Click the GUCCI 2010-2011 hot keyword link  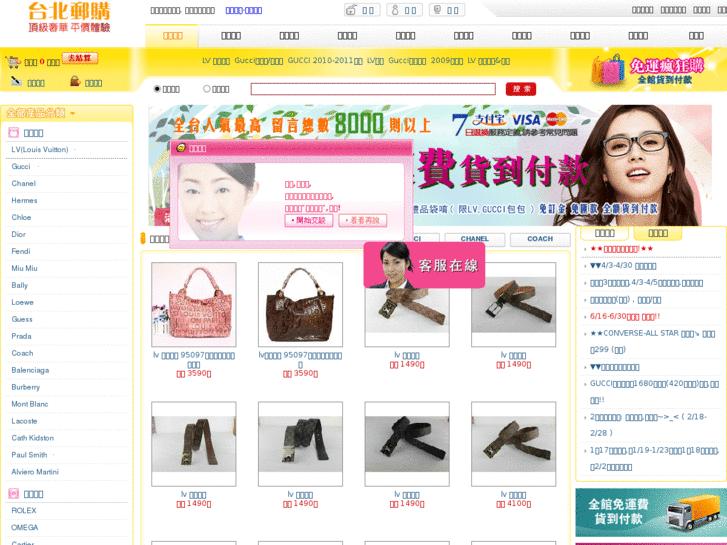click(x=325, y=61)
